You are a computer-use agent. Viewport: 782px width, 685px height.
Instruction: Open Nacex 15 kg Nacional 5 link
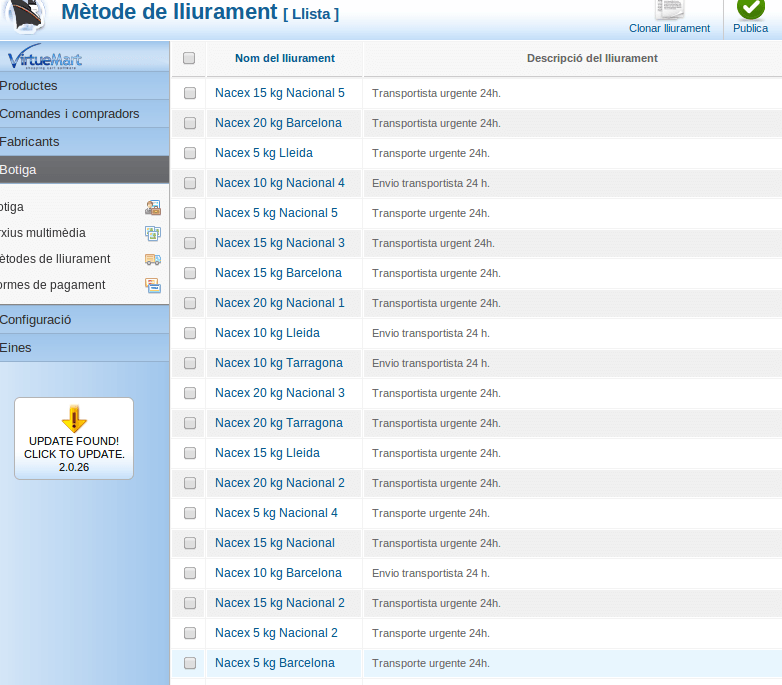[x=280, y=93]
